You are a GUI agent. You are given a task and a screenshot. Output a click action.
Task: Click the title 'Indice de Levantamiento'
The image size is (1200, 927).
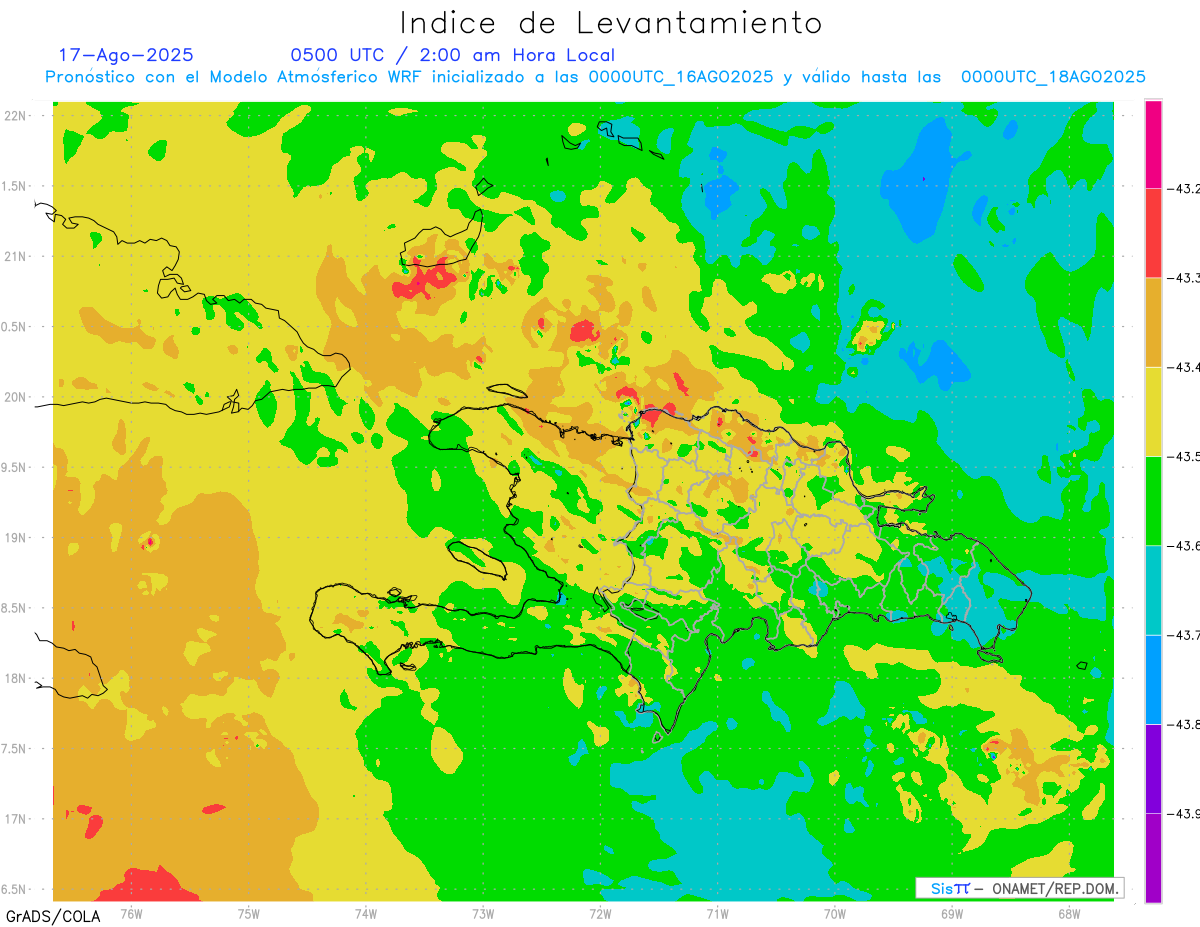point(611,22)
